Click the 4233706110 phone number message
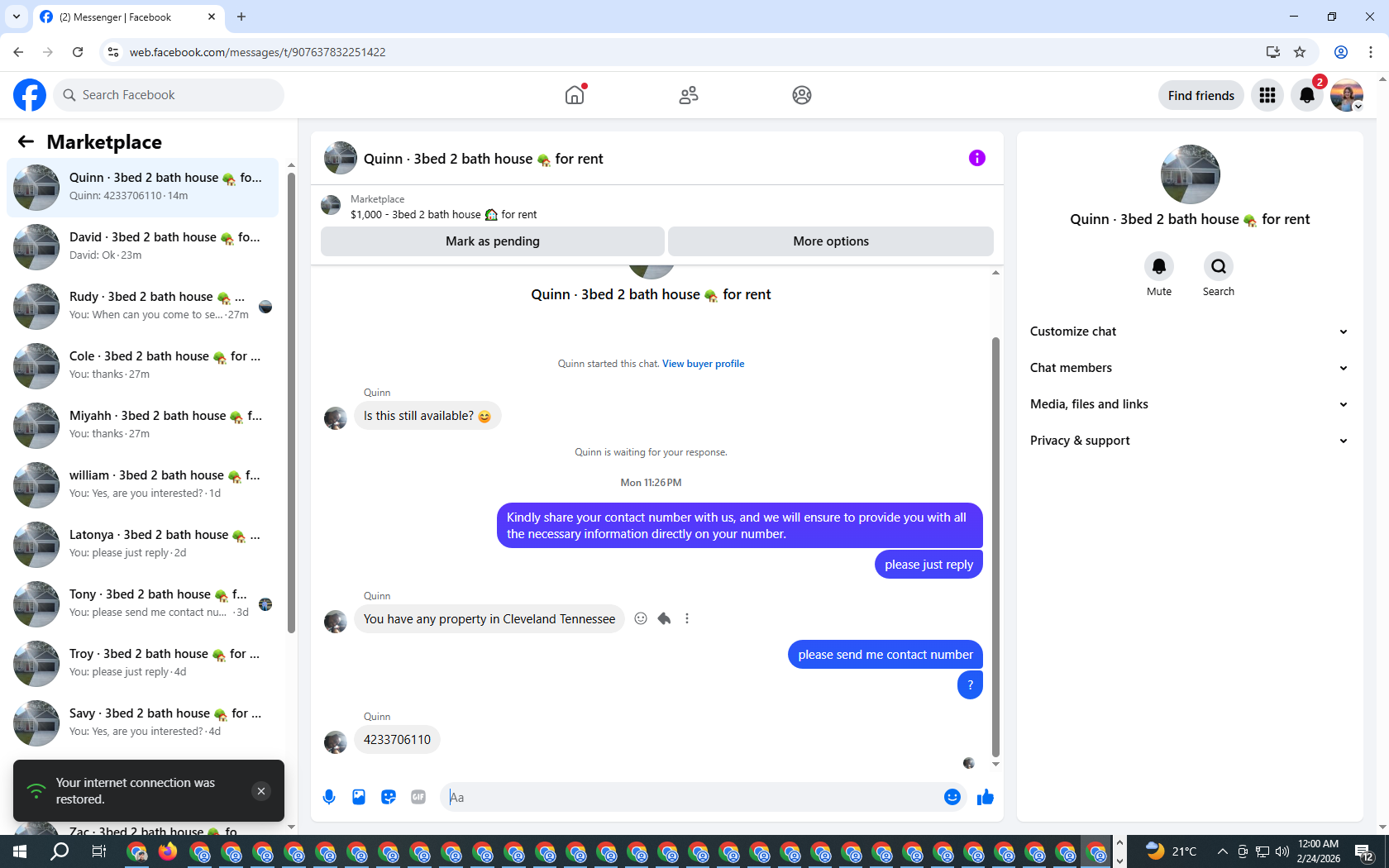Screen dimensions: 1389x868 tap(397, 740)
